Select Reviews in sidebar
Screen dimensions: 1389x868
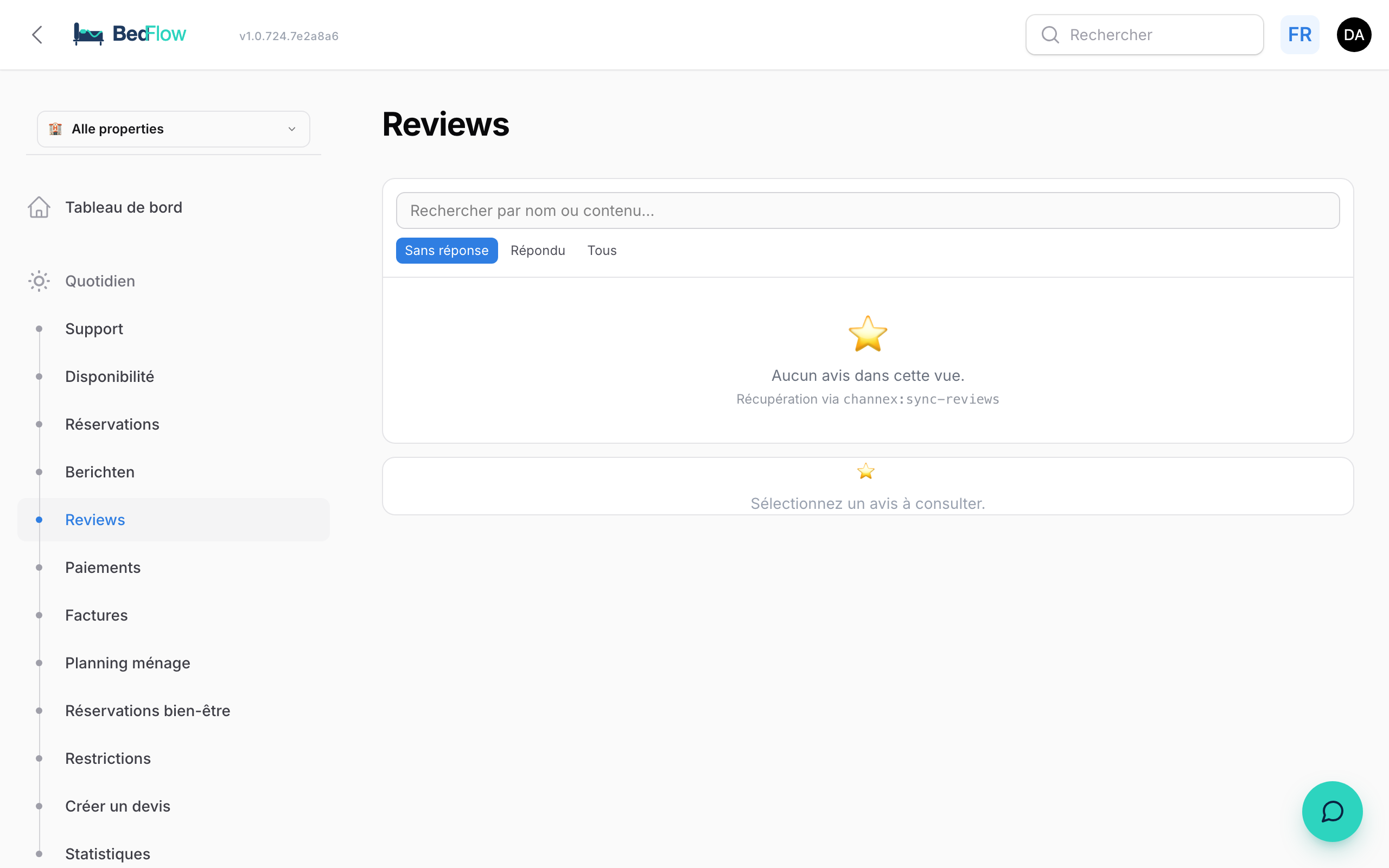click(173, 520)
